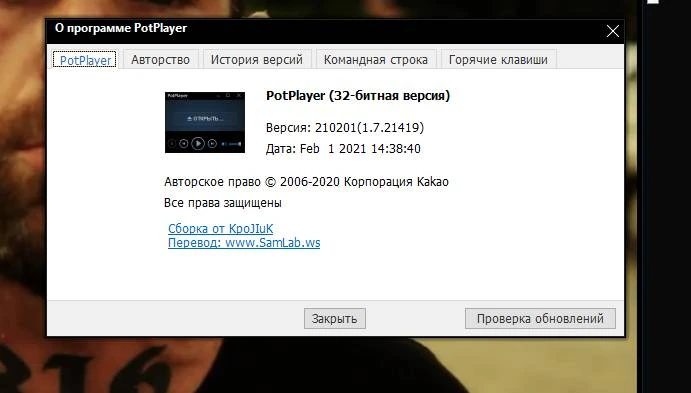Switch to the Авторство tab

(160, 59)
